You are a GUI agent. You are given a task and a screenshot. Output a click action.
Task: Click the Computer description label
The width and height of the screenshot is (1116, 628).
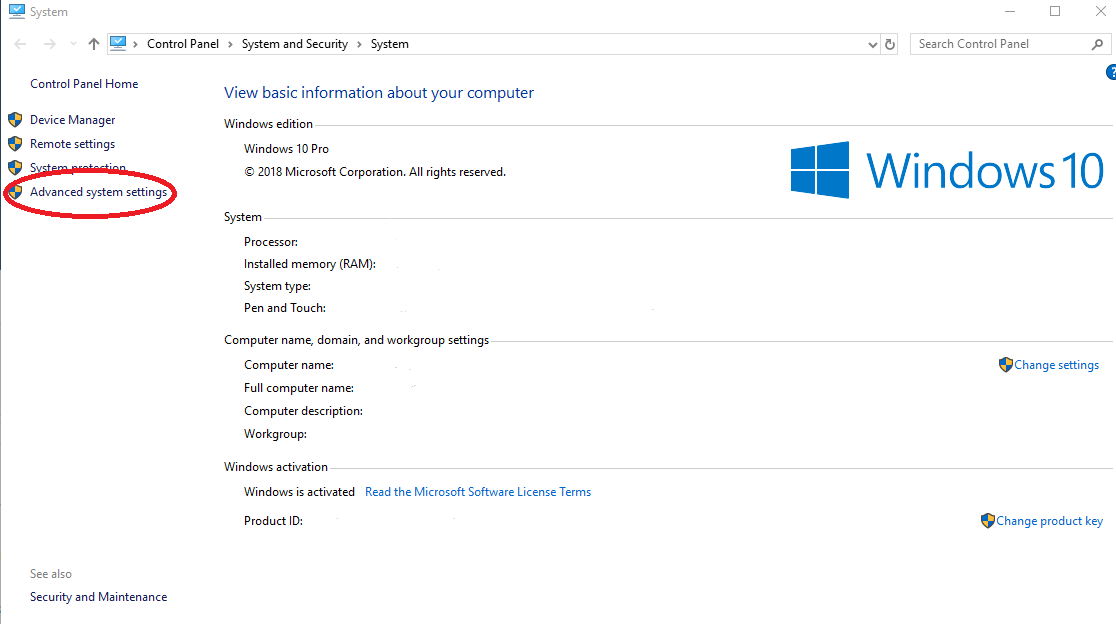[303, 411]
